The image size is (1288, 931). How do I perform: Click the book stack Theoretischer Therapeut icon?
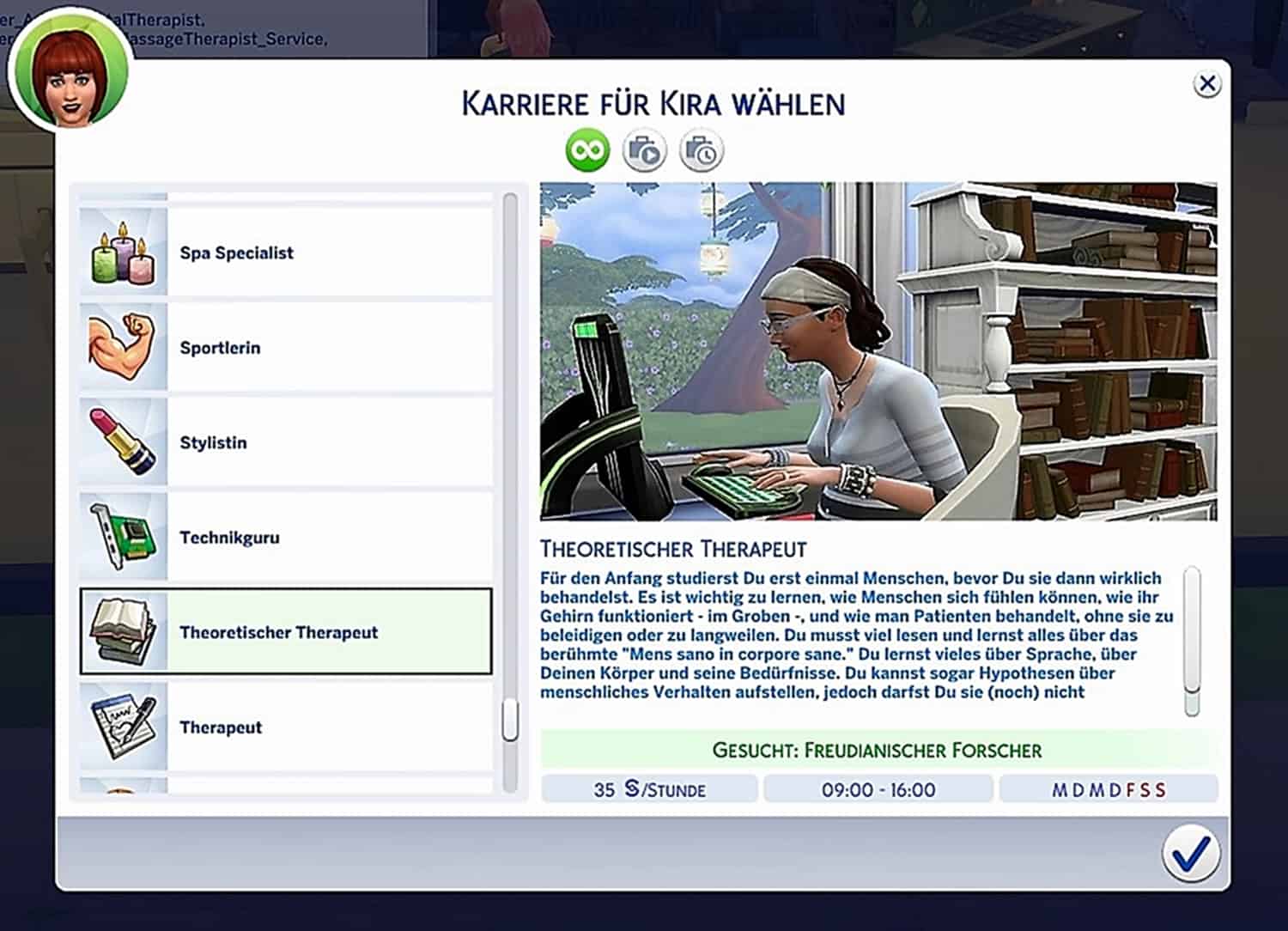tap(123, 633)
